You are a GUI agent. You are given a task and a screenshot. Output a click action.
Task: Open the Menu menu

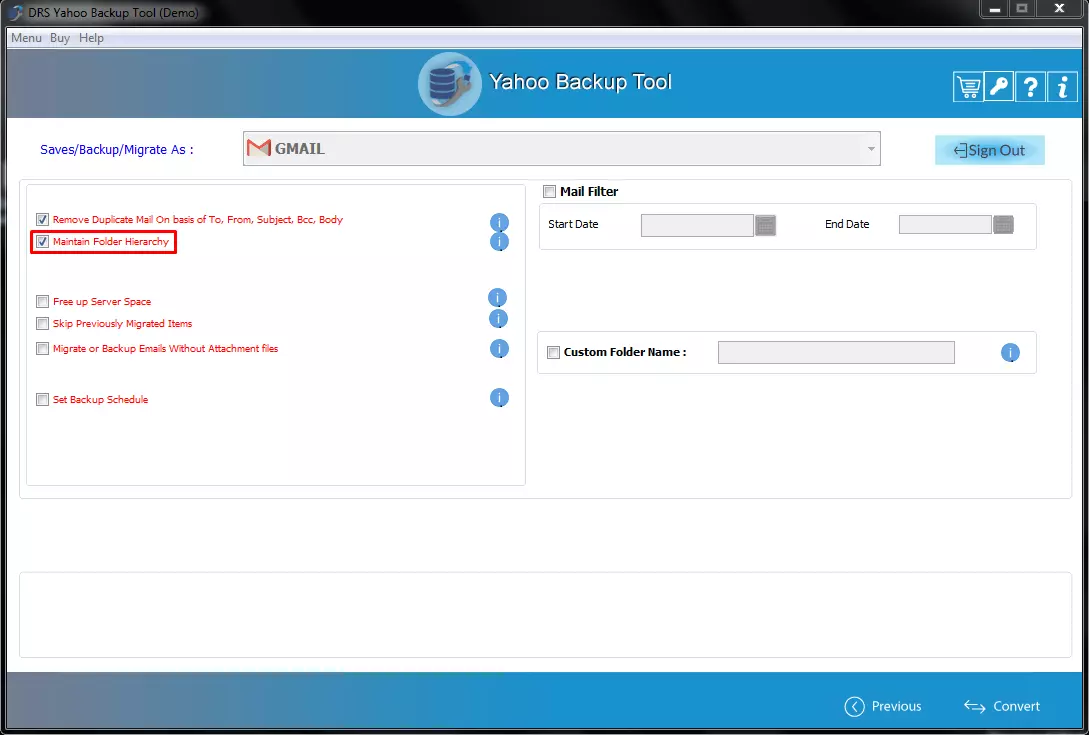(26, 38)
